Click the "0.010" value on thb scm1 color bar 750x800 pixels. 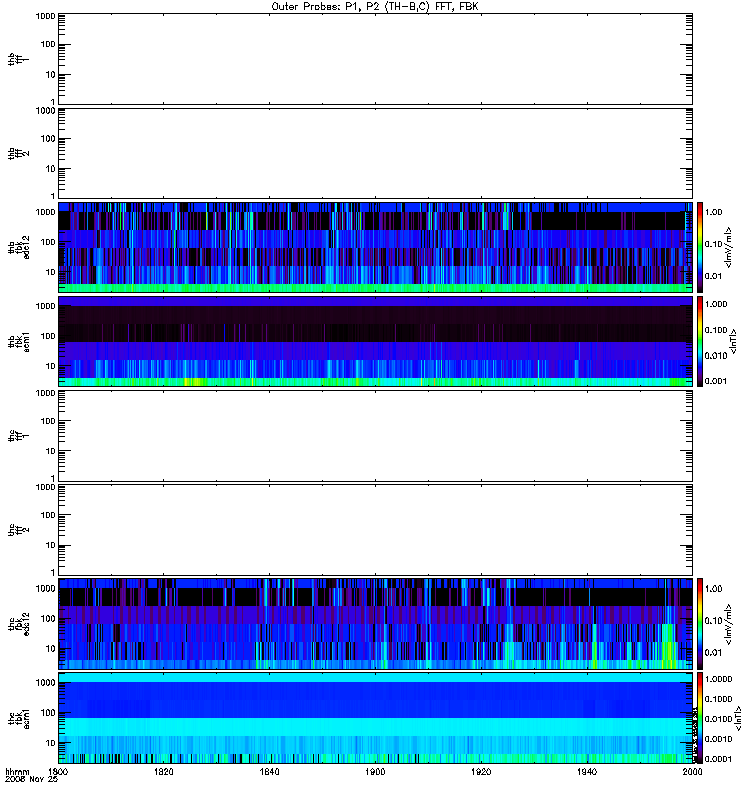click(x=716, y=356)
